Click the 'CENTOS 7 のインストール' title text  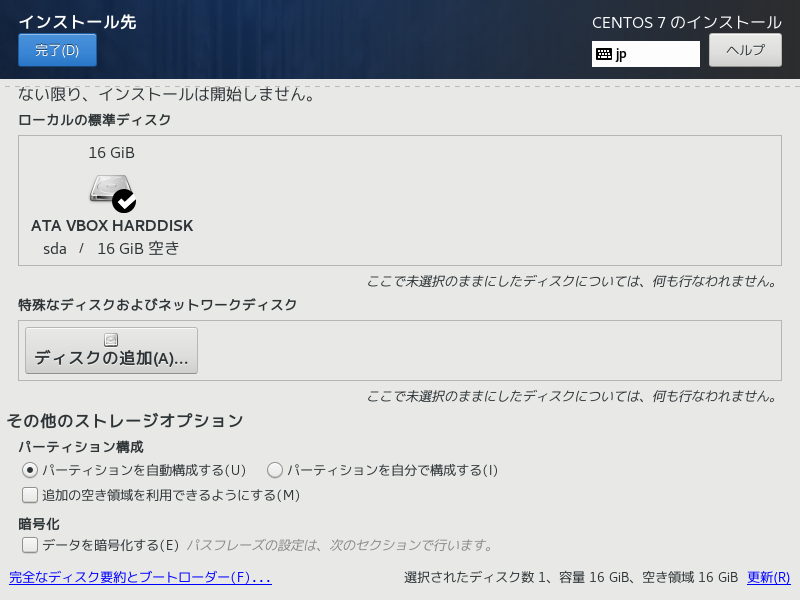pos(687,22)
